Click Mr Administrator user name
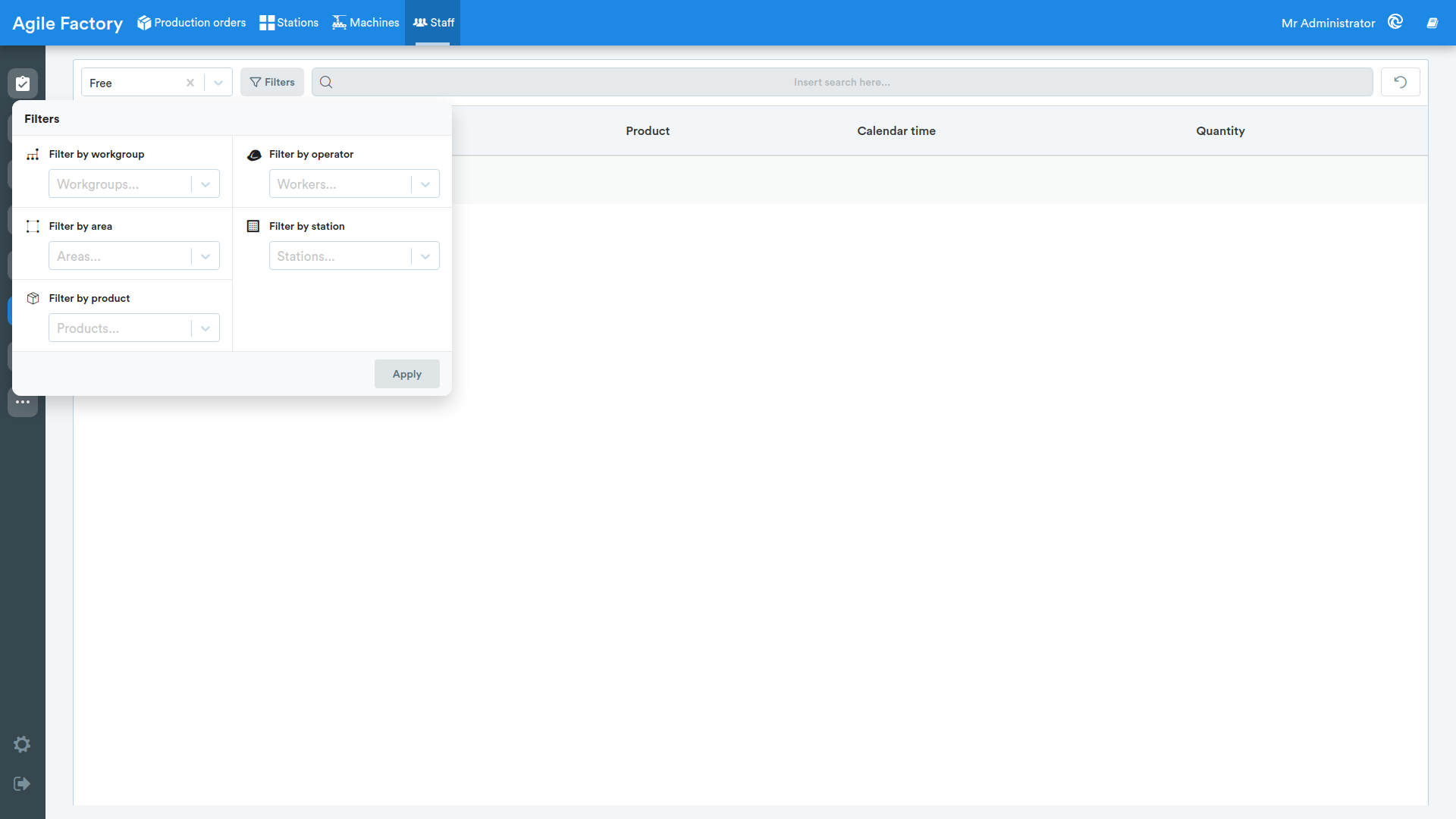 coord(1328,23)
